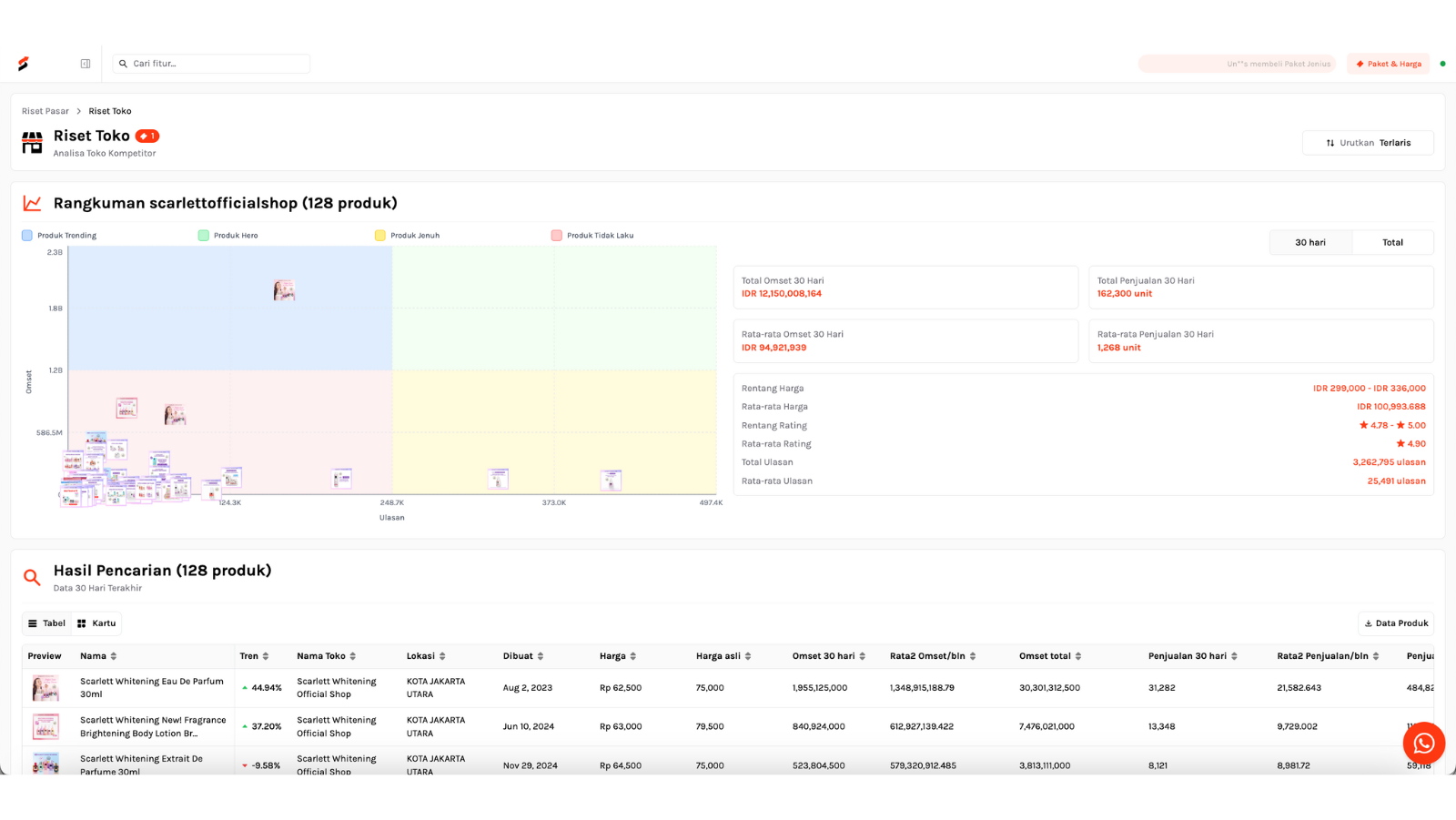Open the Paket & Harga button
The width and height of the screenshot is (1456, 820).
[1389, 64]
